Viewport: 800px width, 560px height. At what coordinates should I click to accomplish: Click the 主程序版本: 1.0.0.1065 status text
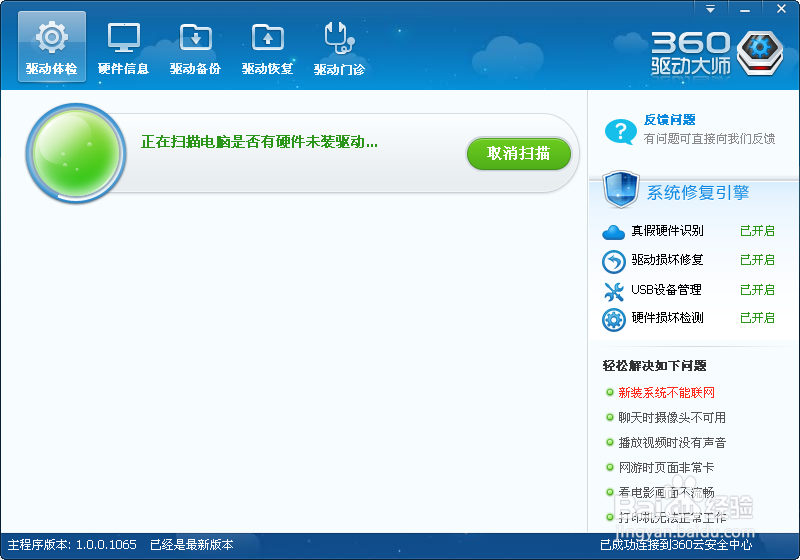(72, 545)
